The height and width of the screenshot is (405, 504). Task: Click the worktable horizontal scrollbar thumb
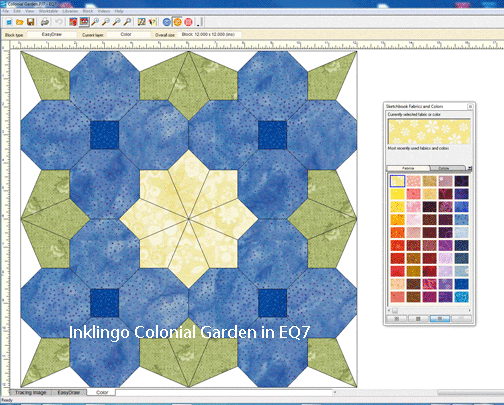click(470, 393)
